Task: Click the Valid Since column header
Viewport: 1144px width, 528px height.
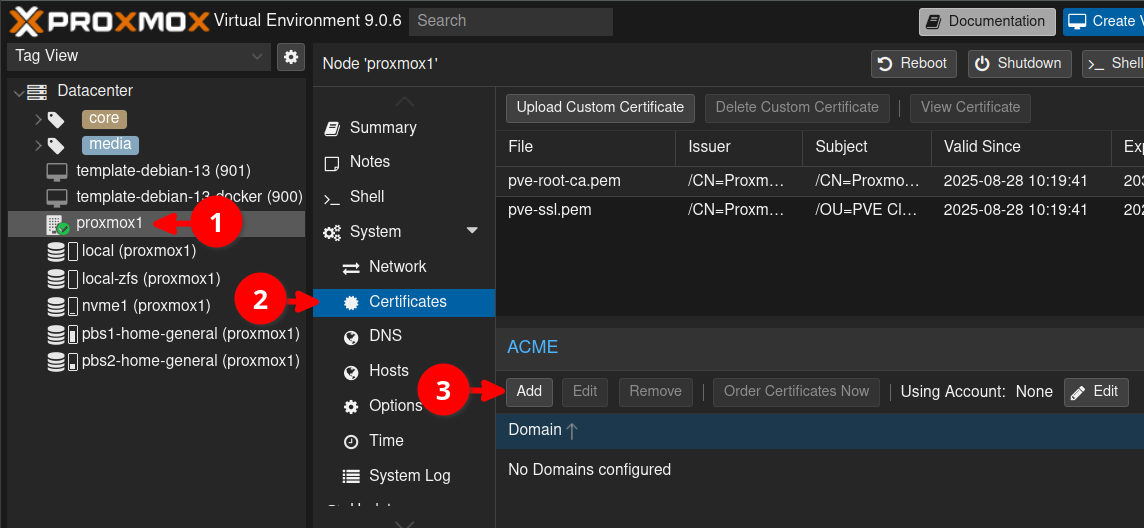Action: click(1021, 147)
